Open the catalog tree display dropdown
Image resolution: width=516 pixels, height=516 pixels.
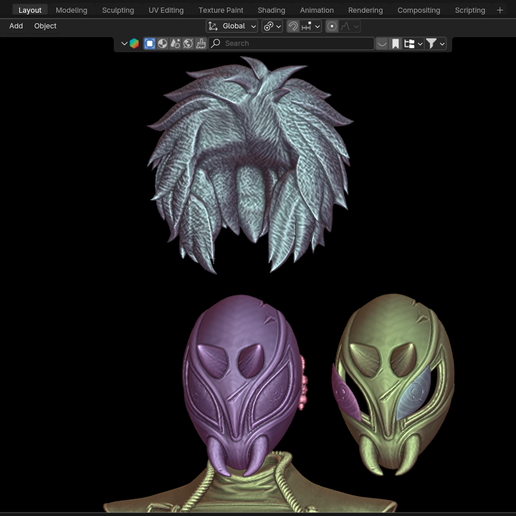click(413, 44)
